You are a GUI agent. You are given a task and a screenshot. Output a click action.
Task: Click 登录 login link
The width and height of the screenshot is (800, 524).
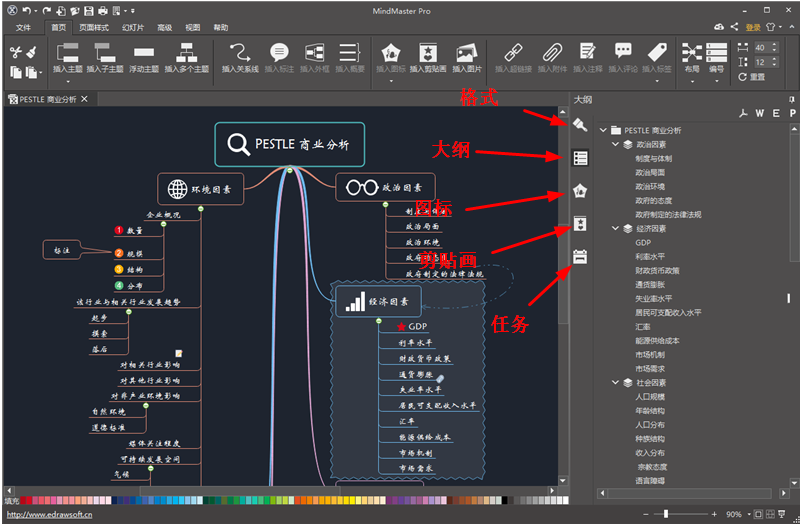[753, 28]
